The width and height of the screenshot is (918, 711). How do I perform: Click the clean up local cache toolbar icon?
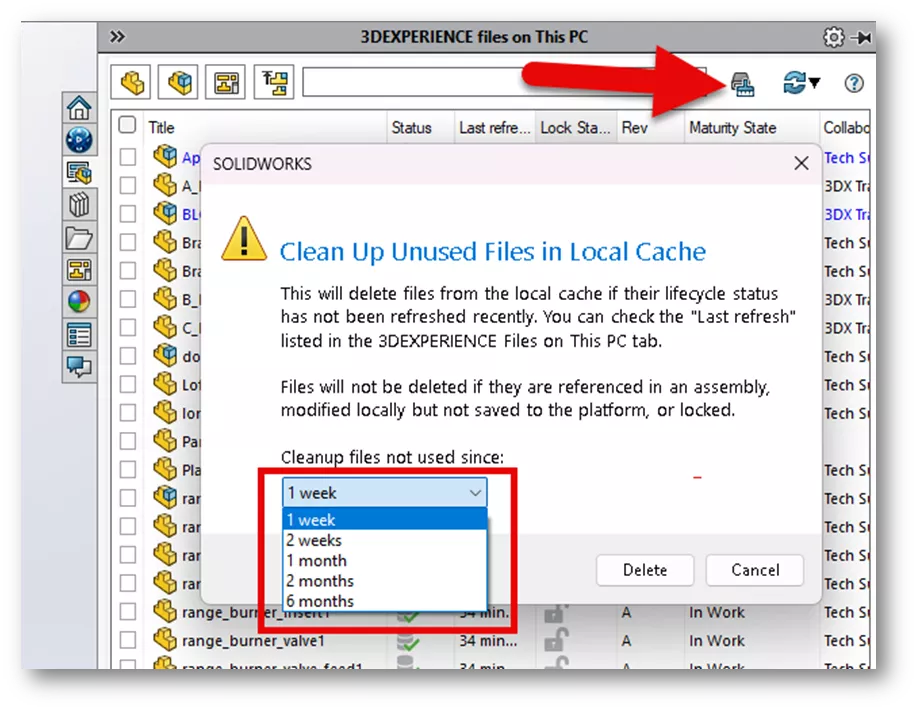[x=746, y=83]
